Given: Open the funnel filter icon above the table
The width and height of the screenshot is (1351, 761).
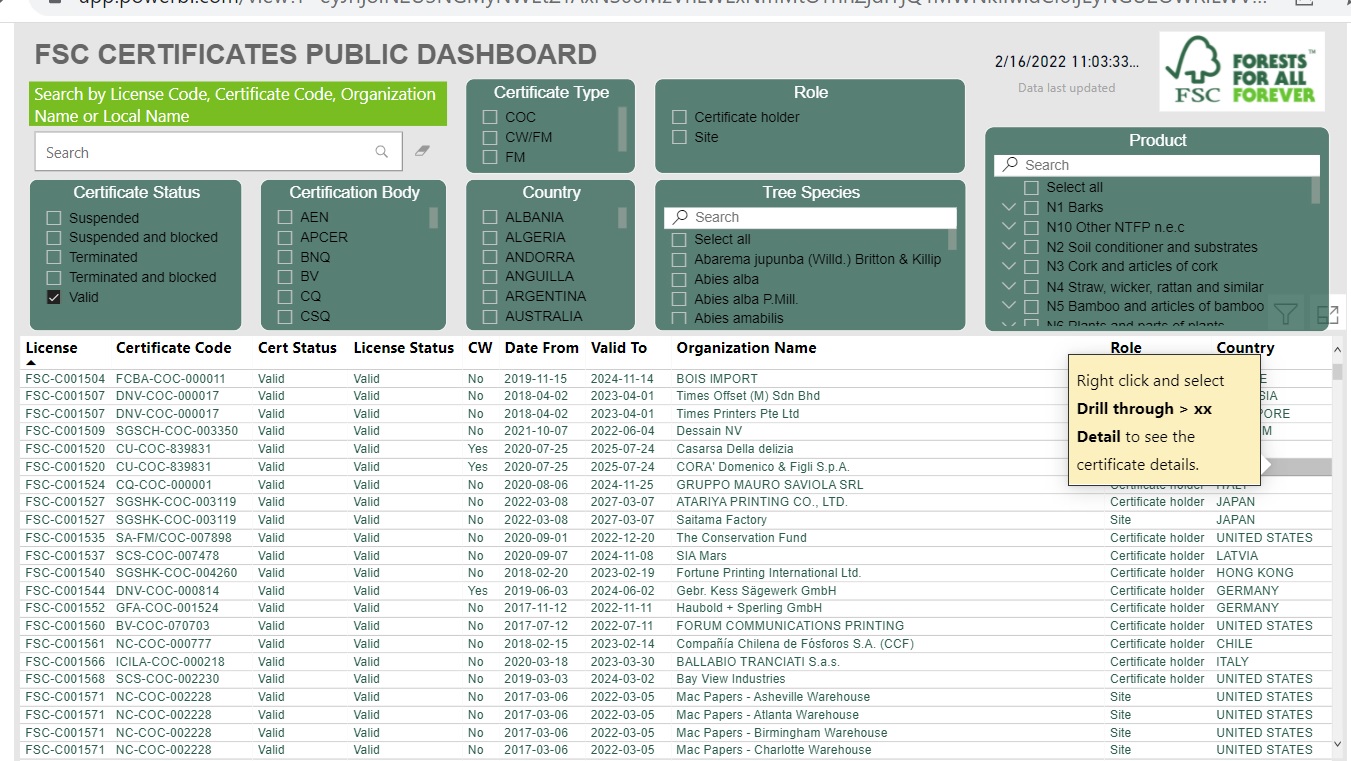Looking at the screenshot, I should 1286,314.
